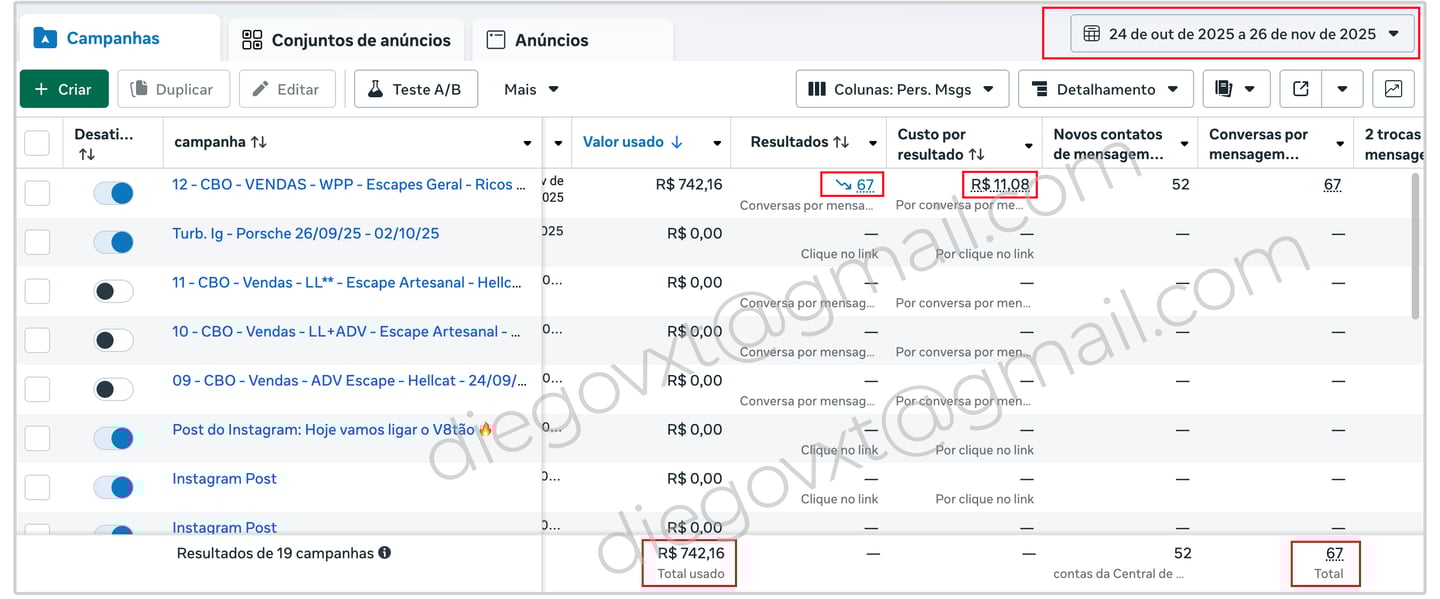
Task: Check the select-all campaigns checkbox in header
Action: (x=37, y=143)
